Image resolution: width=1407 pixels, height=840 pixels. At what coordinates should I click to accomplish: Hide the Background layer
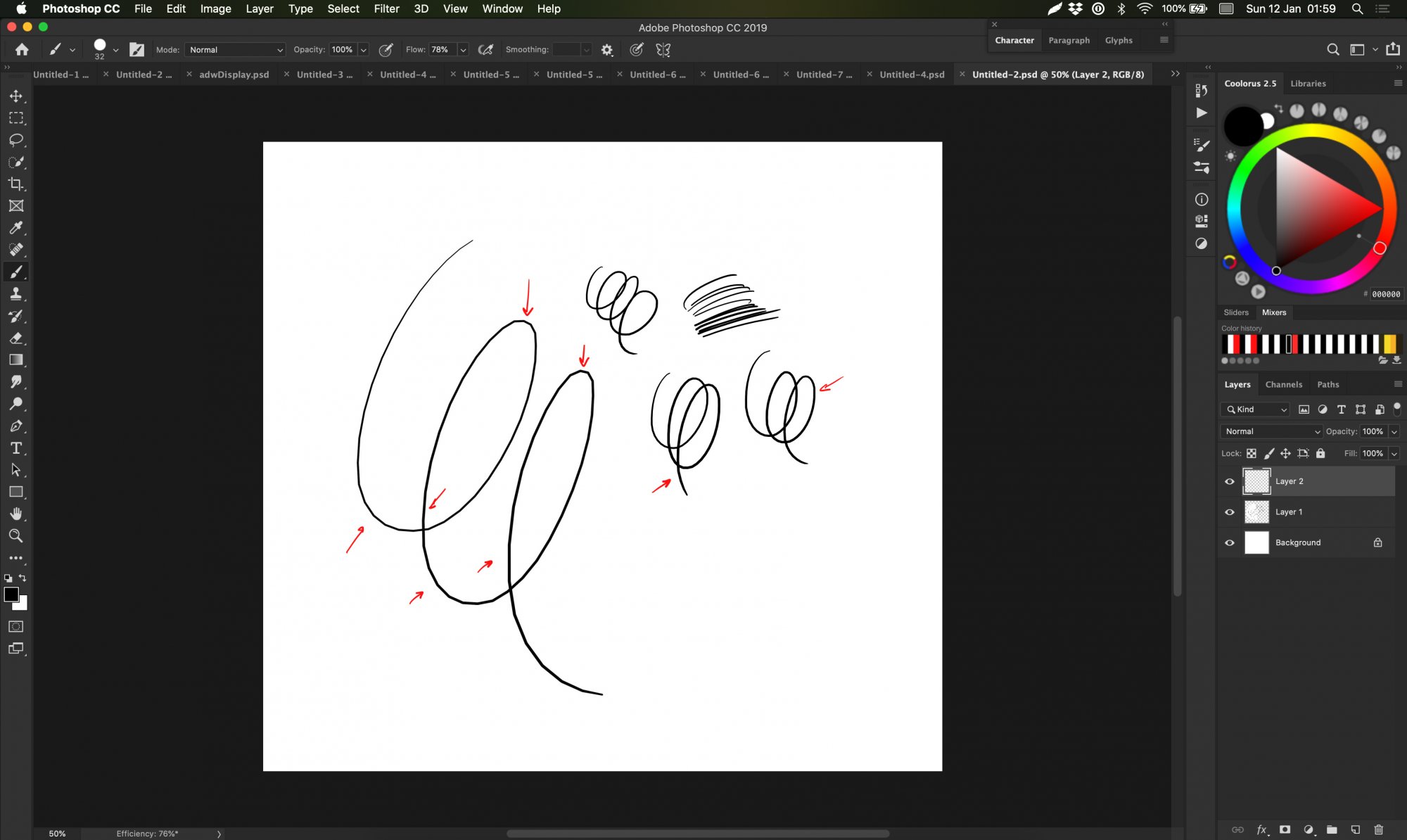[x=1229, y=542]
